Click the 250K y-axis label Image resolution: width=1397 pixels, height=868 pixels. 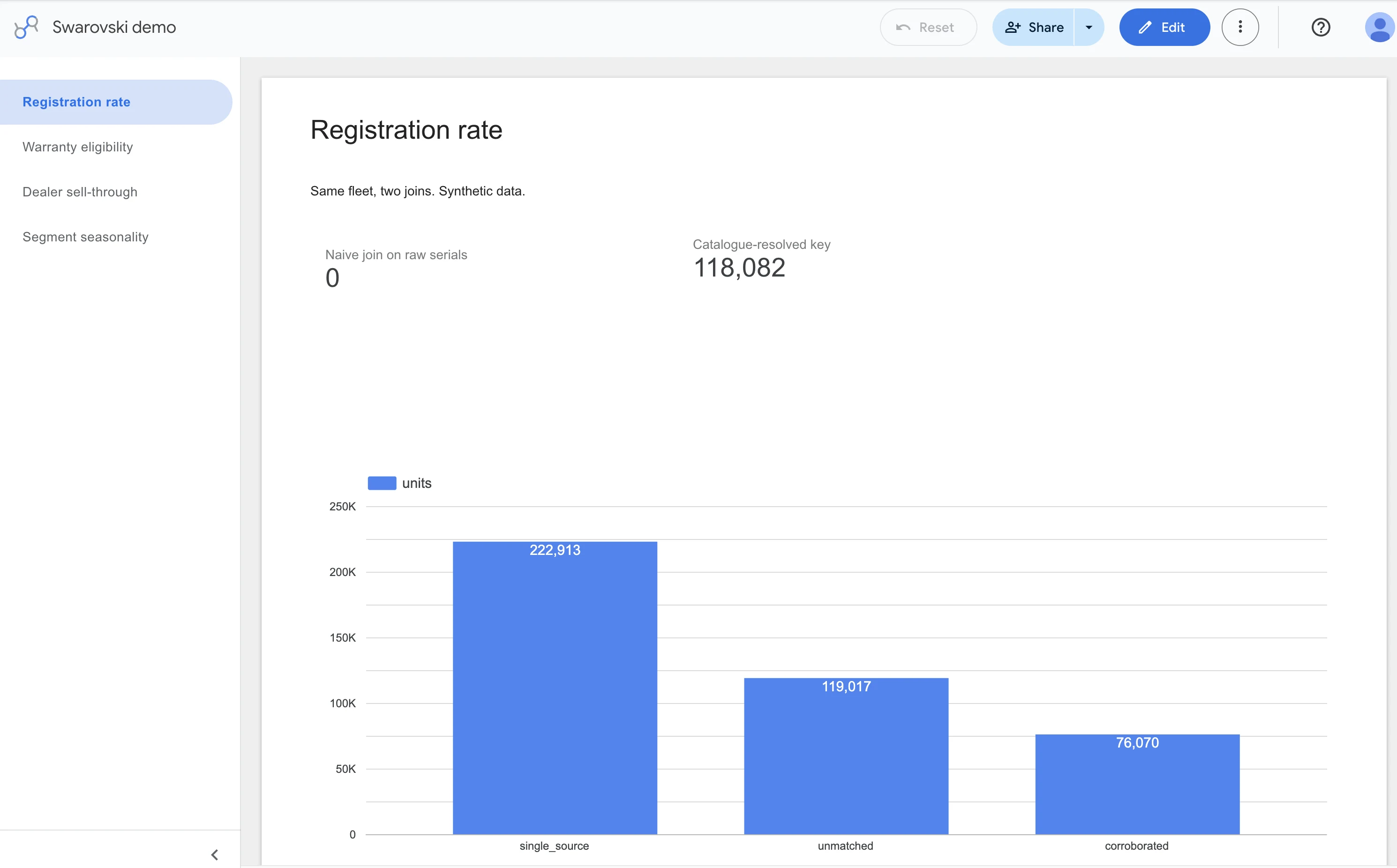(x=342, y=506)
